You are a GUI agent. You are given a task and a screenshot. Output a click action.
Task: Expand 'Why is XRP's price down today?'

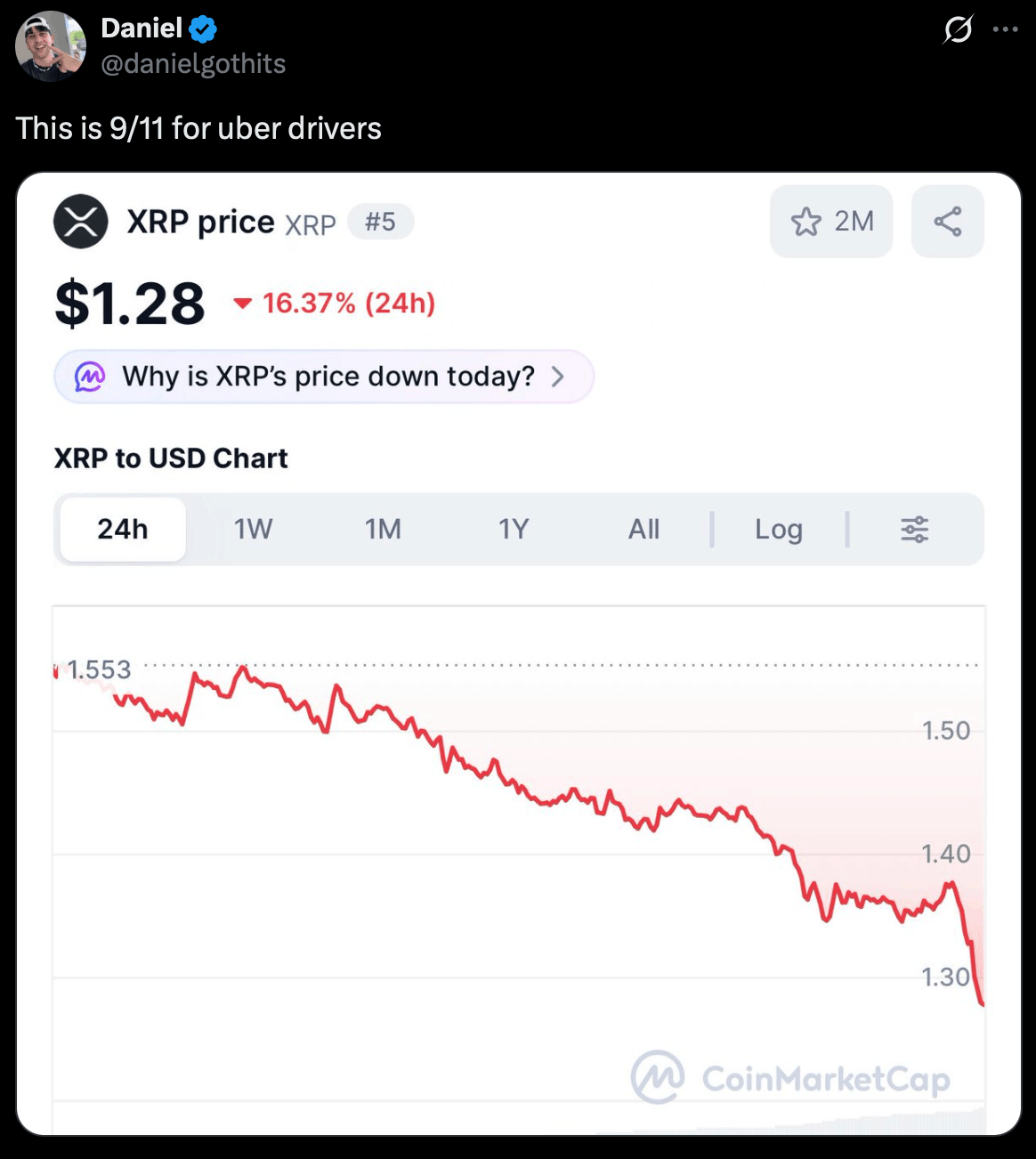coord(328,377)
